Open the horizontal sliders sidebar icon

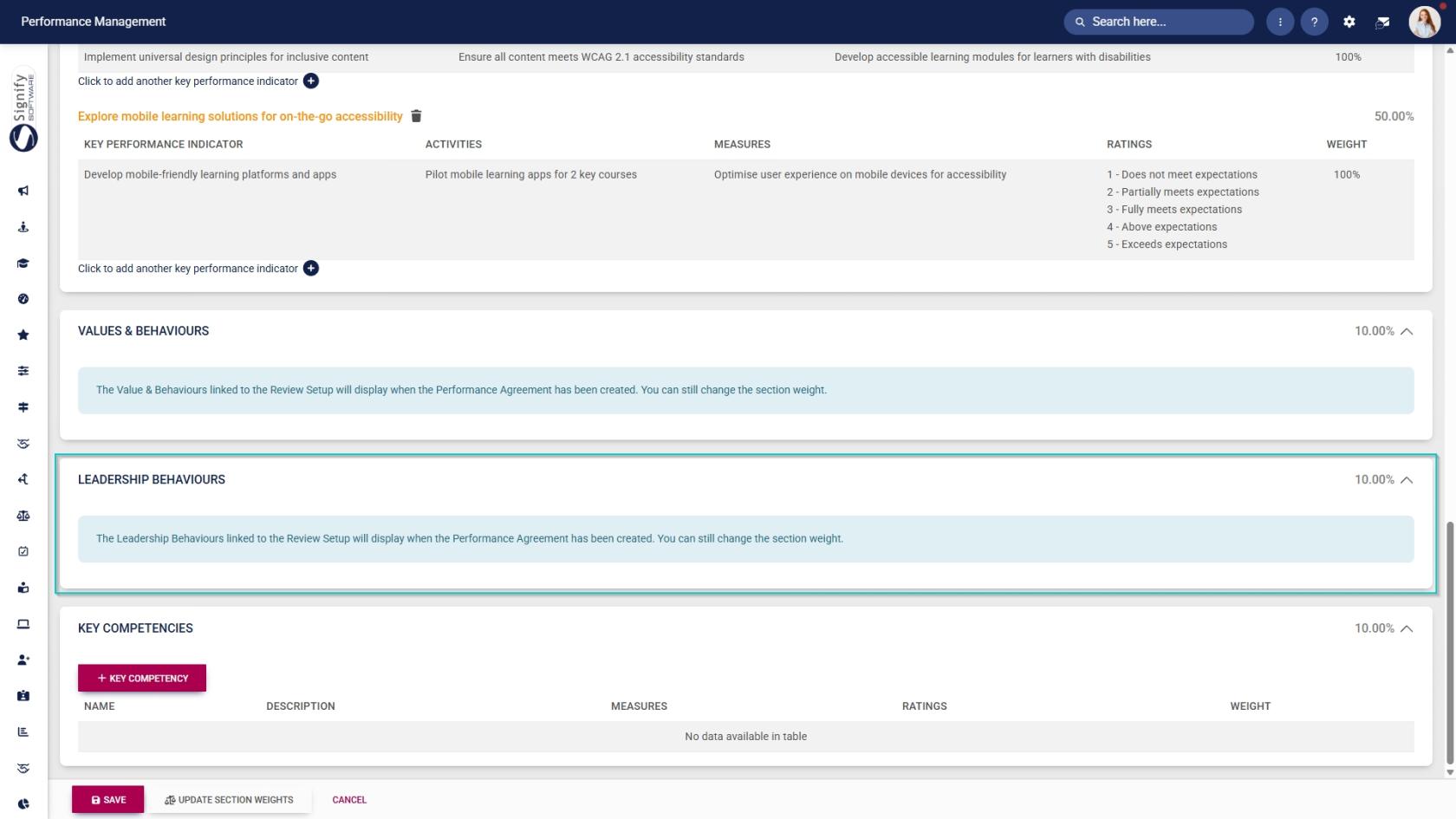23,371
